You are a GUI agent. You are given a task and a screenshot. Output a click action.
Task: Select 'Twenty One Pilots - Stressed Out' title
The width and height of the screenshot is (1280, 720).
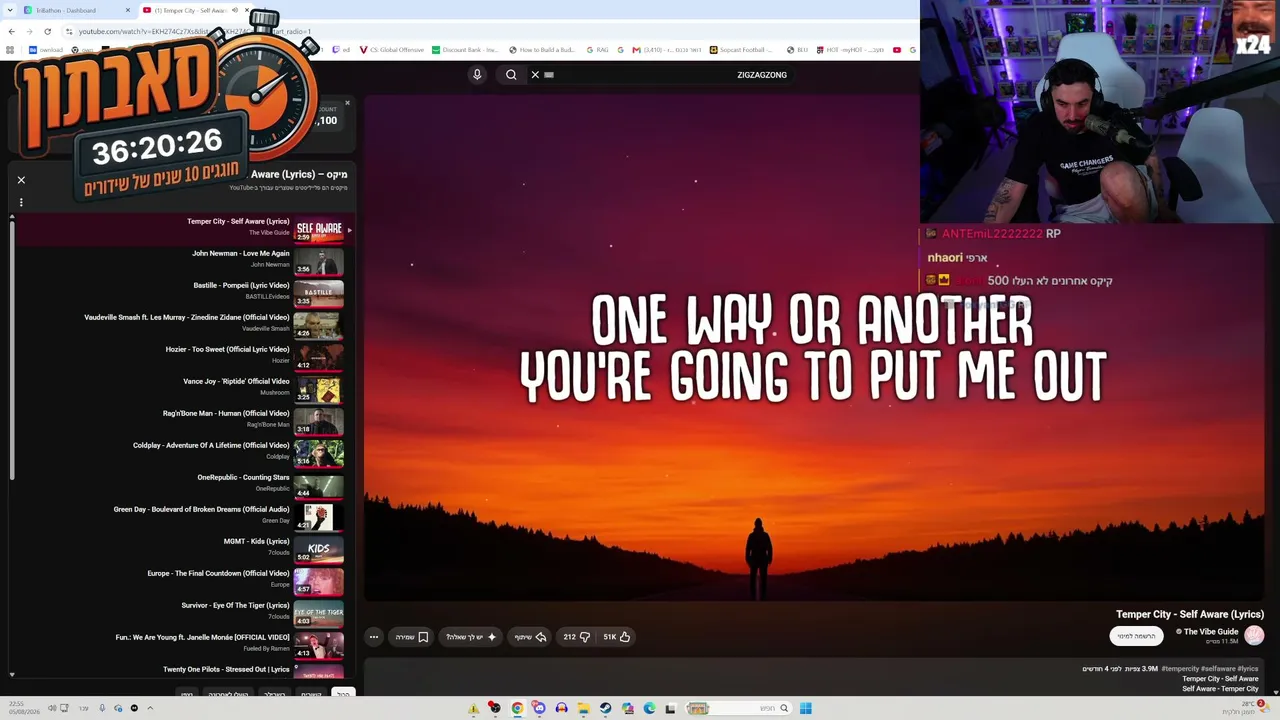[x=226, y=670]
